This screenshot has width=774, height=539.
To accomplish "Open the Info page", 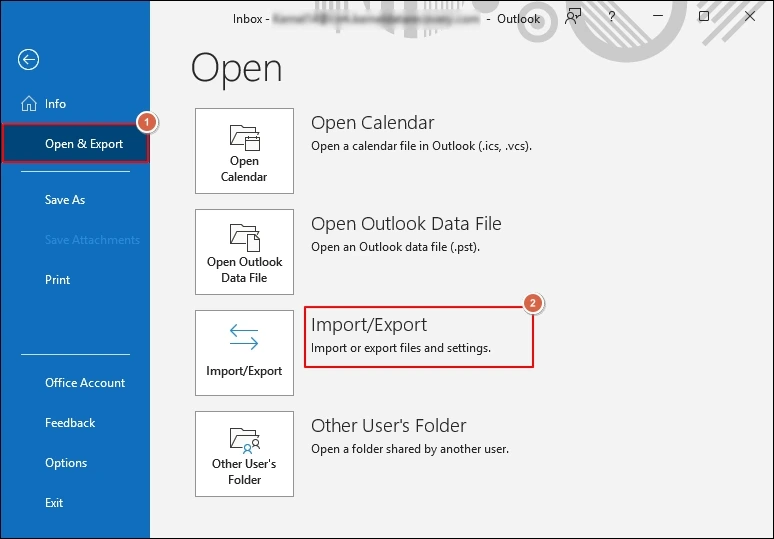I will [x=55, y=104].
